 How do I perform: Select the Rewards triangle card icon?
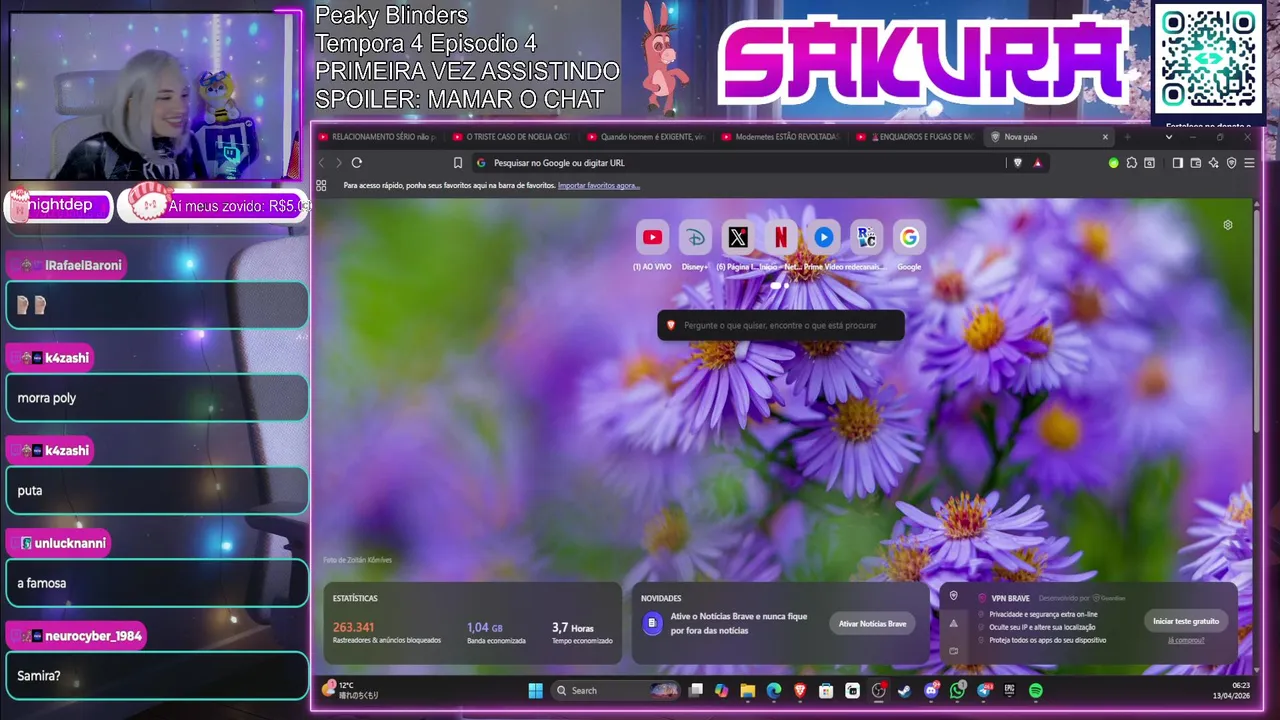[954, 623]
